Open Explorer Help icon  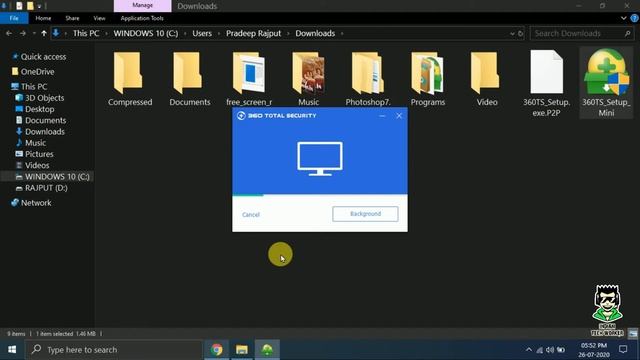click(x=634, y=18)
